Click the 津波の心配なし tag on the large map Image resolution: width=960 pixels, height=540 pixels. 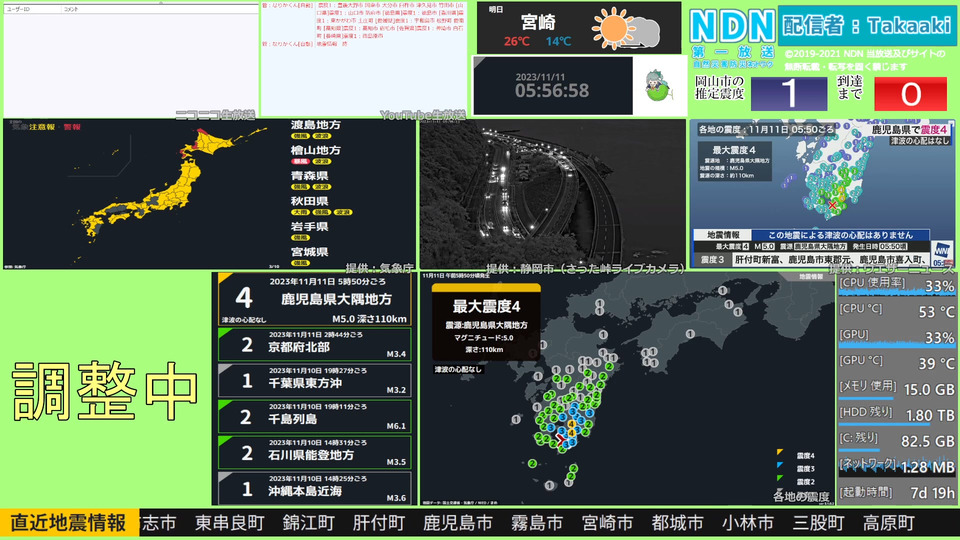point(458,370)
